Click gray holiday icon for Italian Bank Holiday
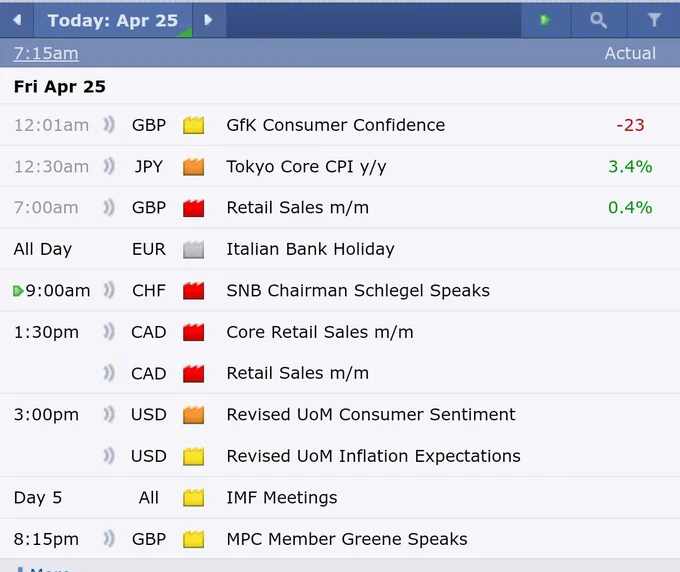Viewport: 680px width, 572px height. click(x=193, y=249)
